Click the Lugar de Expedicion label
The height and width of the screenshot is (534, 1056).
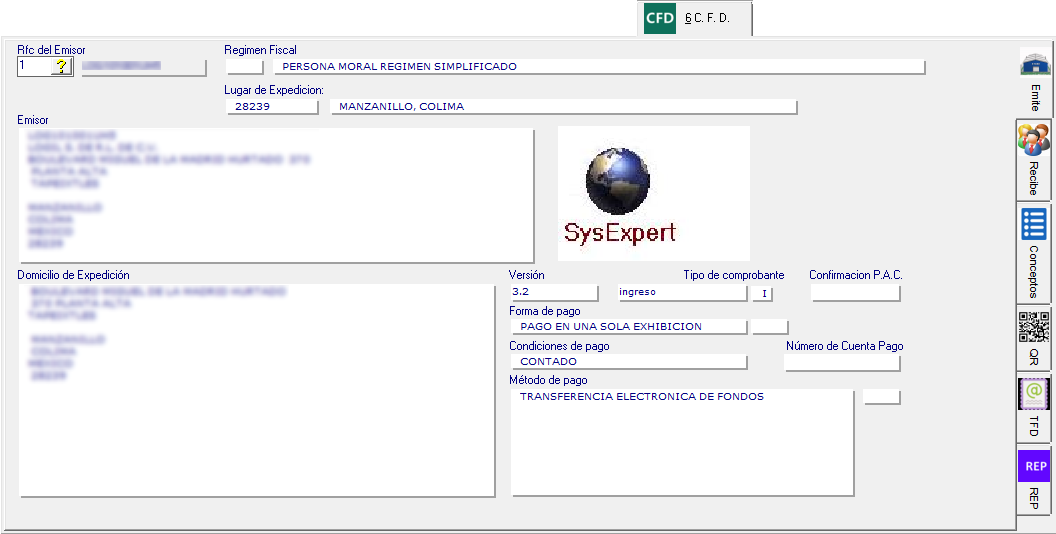click(x=274, y=90)
